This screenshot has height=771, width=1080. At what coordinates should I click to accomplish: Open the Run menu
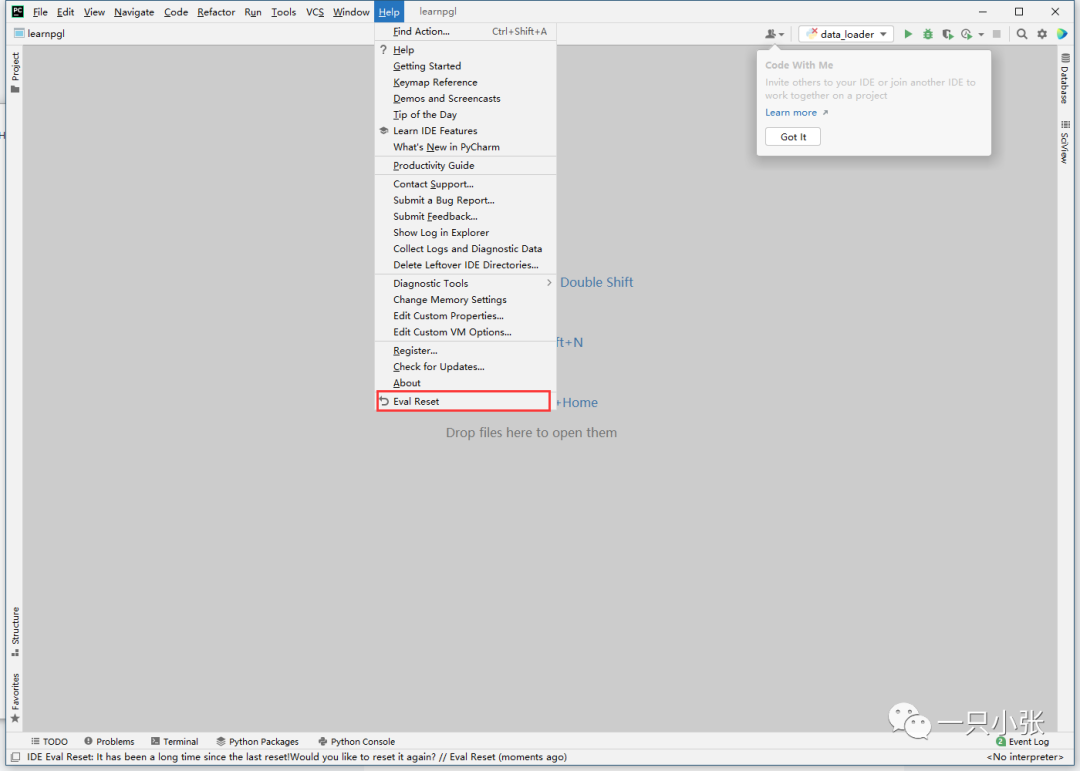(253, 12)
